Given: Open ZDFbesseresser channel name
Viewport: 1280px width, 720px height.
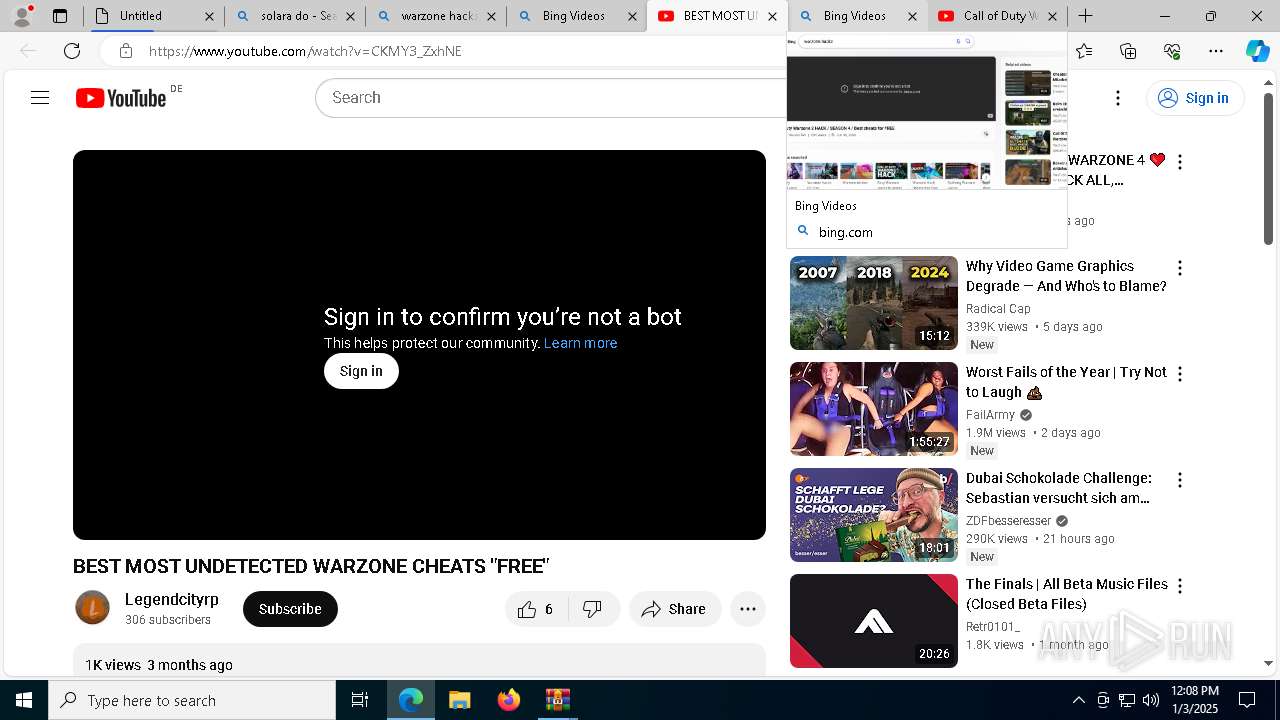Looking at the screenshot, I should tap(1008, 521).
